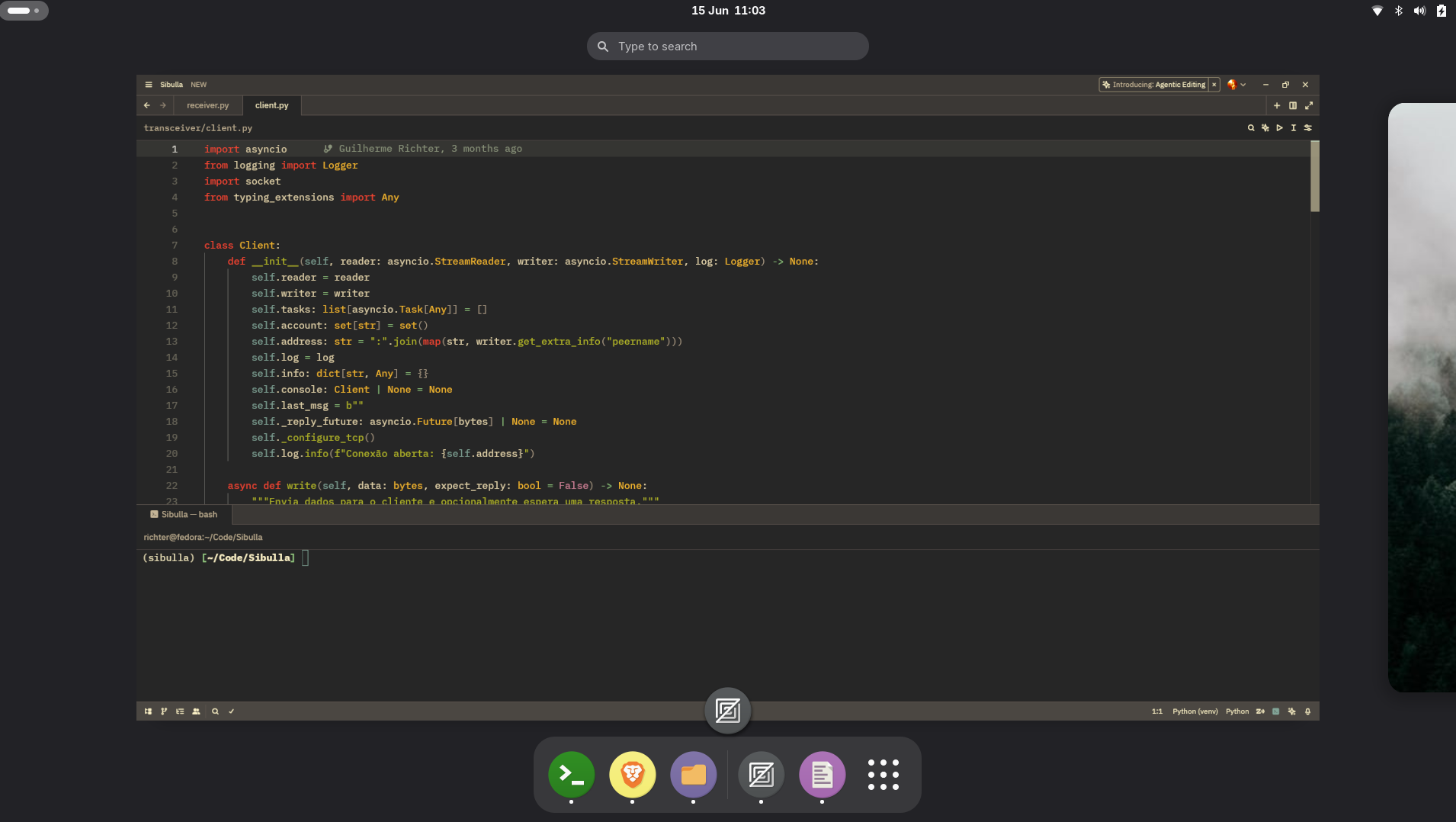Open the Terminal app from the dock
1456x822 pixels.
pos(571,775)
